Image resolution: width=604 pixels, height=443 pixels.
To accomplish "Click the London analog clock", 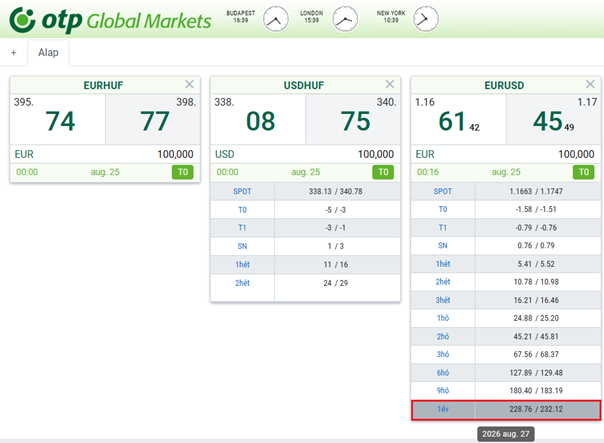I will click(345, 19).
